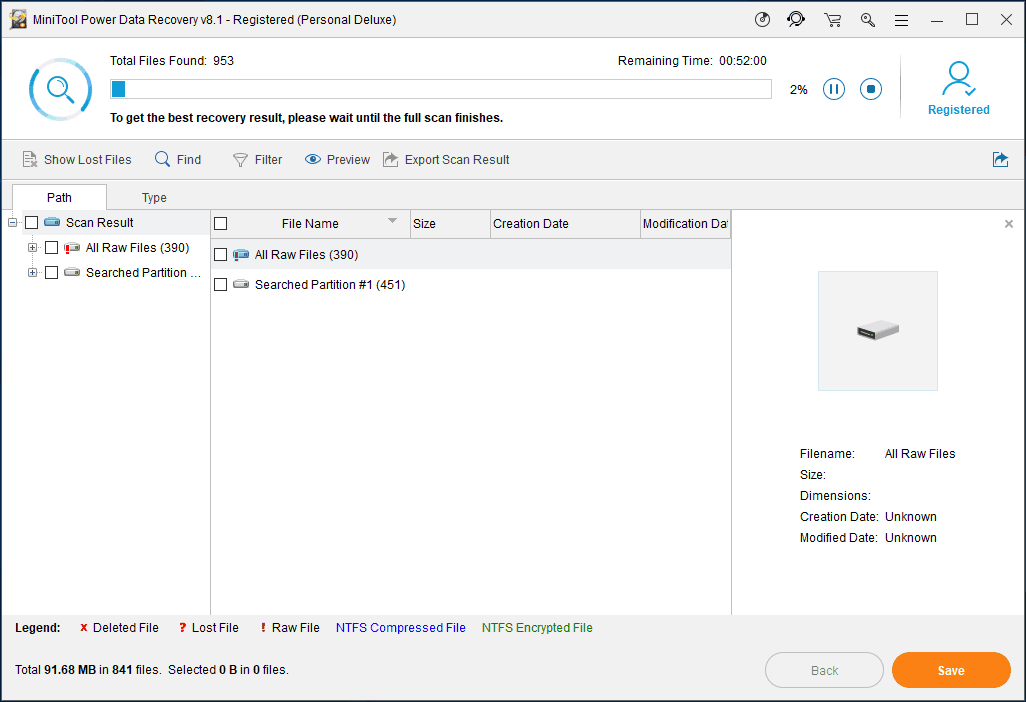Click the scan progress bar
Image resolution: width=1026 pixels, height=702 pixels.
[x=440, y=89]
